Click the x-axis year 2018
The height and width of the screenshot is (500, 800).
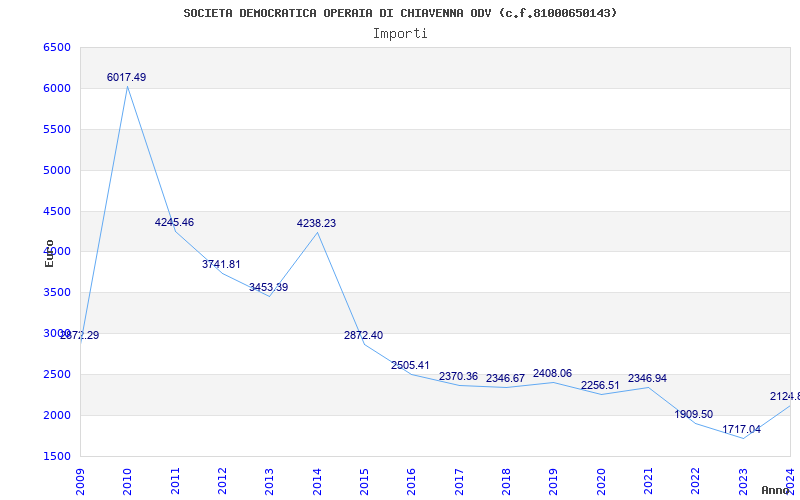(506, 481)
